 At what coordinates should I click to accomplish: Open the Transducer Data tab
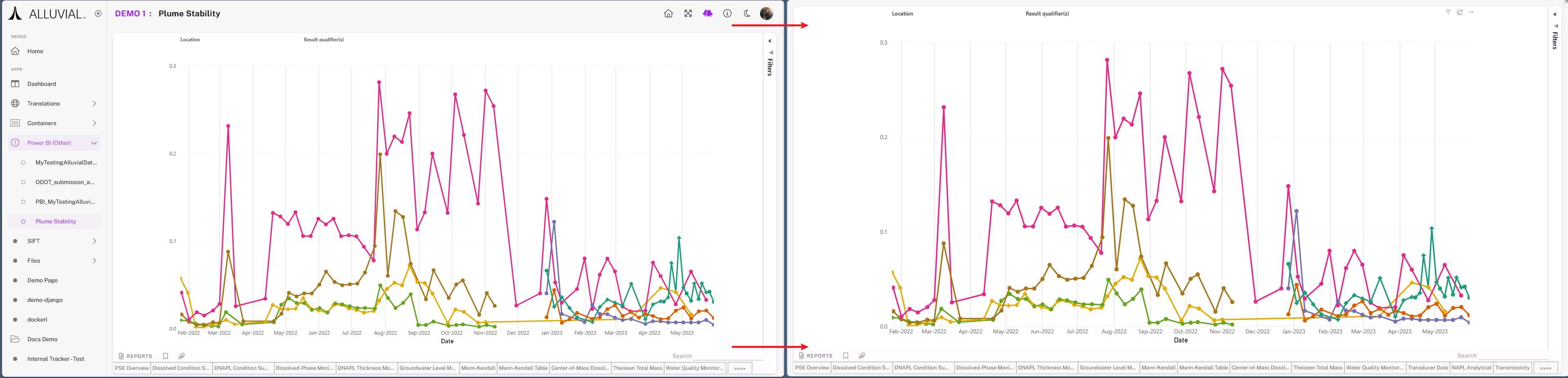pos(1427,368)
